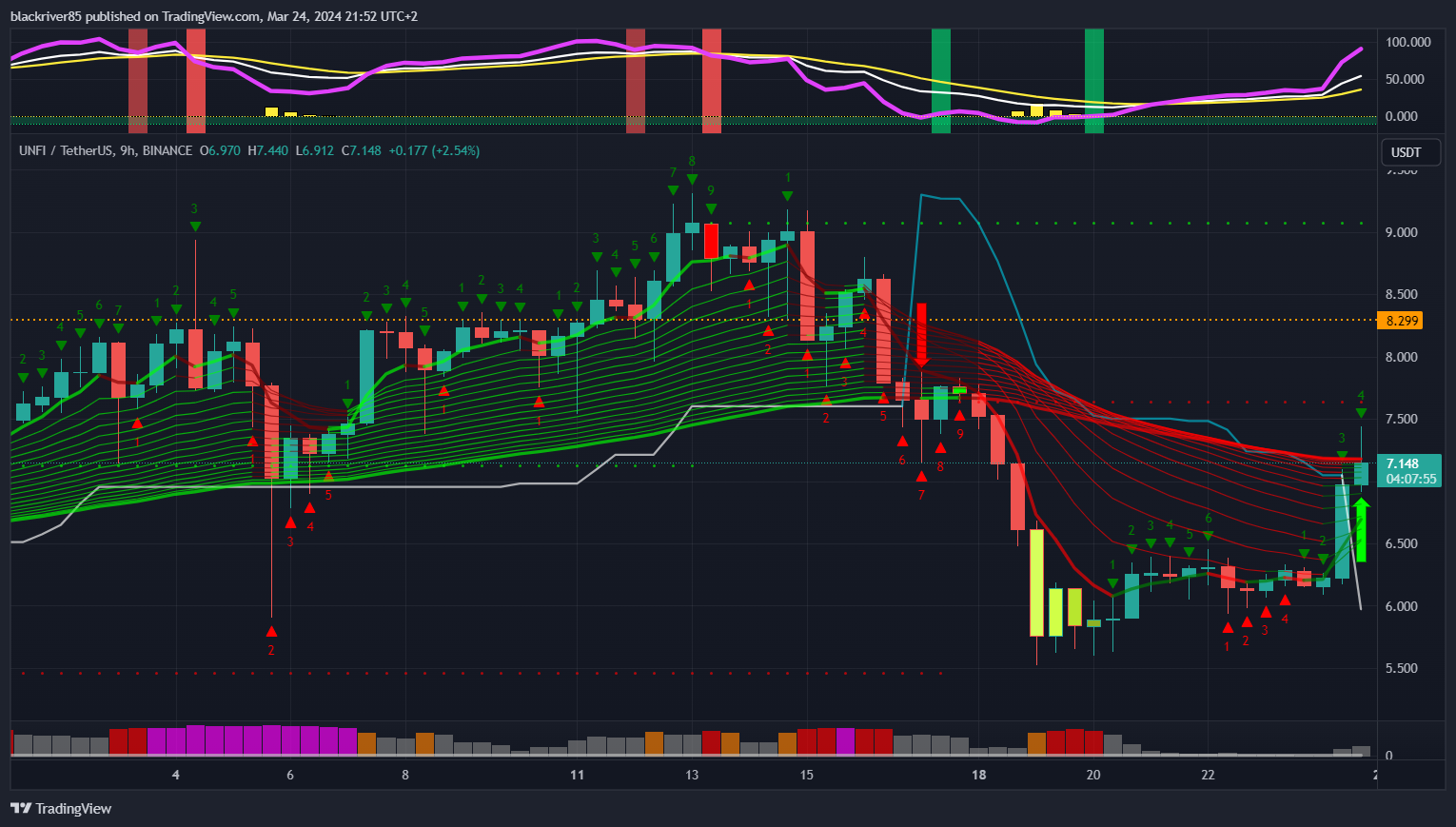
Task: Click the 50.000 oscillator scale value
Action: coord(1405,79)
